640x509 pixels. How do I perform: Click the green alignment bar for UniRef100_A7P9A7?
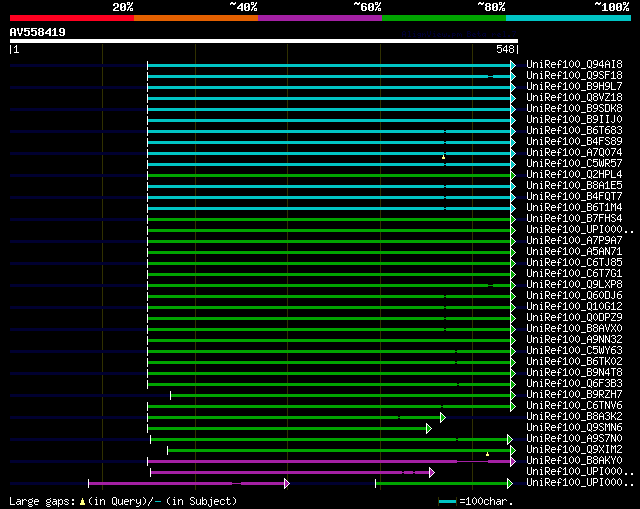pyautogui.click(x=330, y=241)
